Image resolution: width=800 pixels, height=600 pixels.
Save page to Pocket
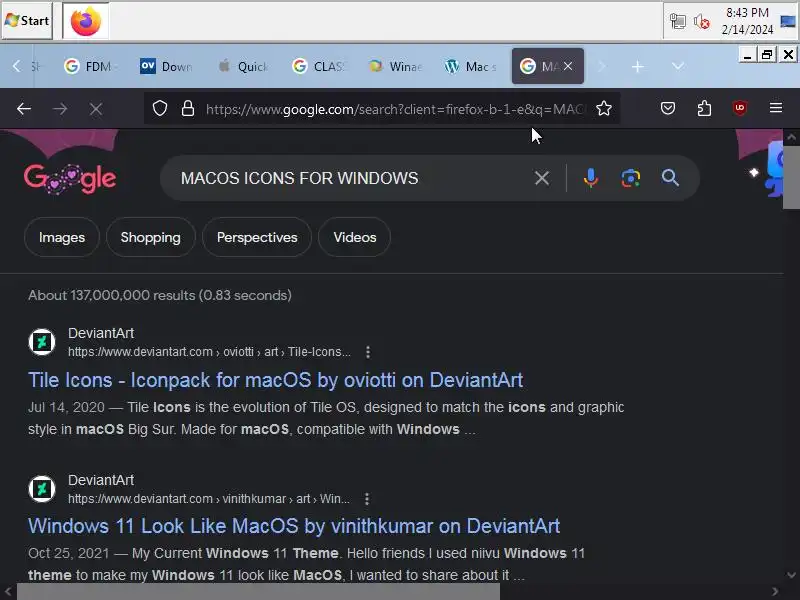pyautogui.click(x=668, y=108)
